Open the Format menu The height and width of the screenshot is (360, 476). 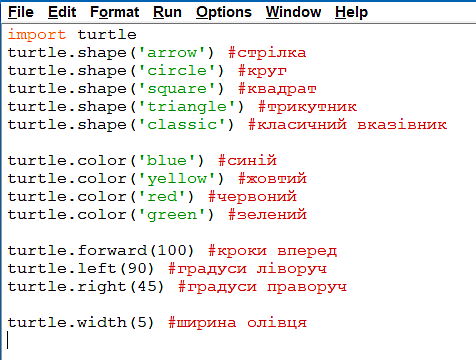(114, 12)
